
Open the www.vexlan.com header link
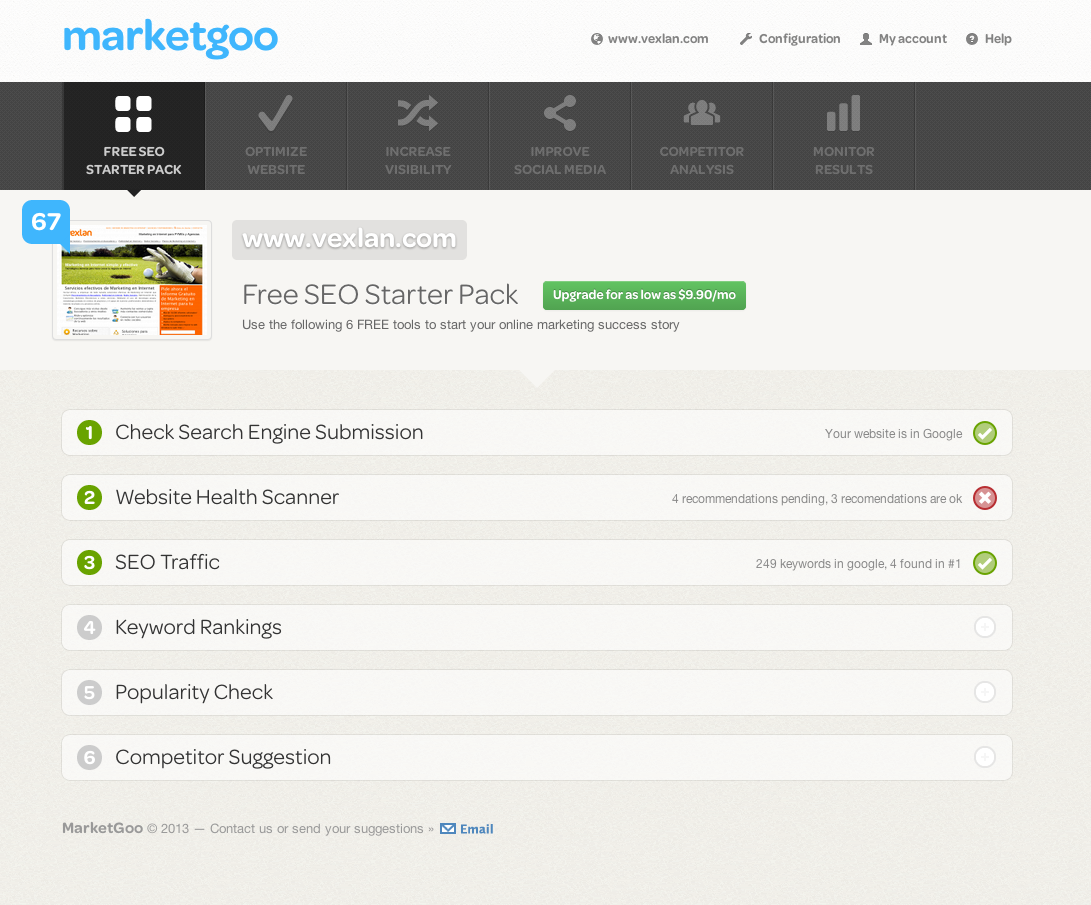658,39
